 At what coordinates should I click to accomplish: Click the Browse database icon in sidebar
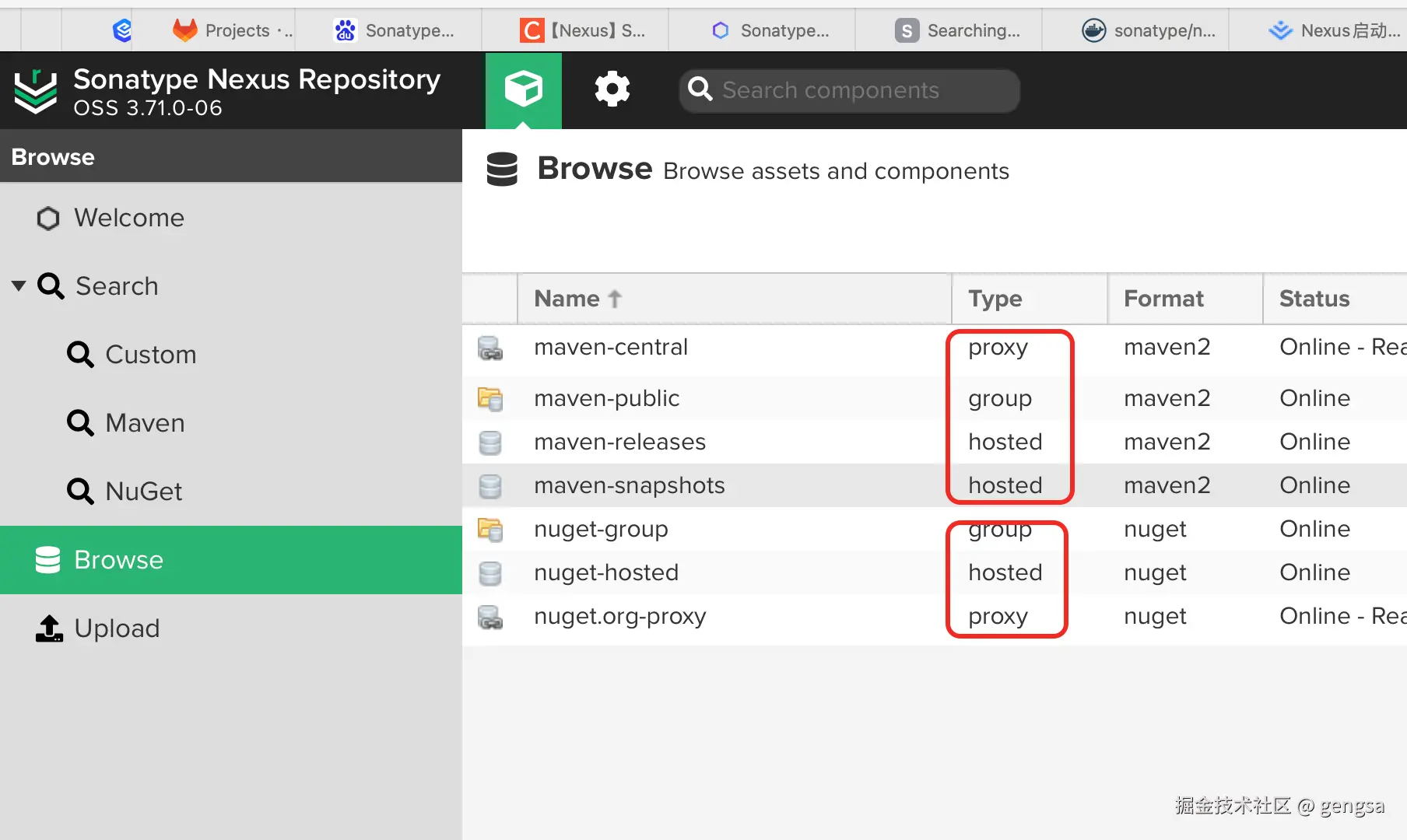[x=48, y=560]
